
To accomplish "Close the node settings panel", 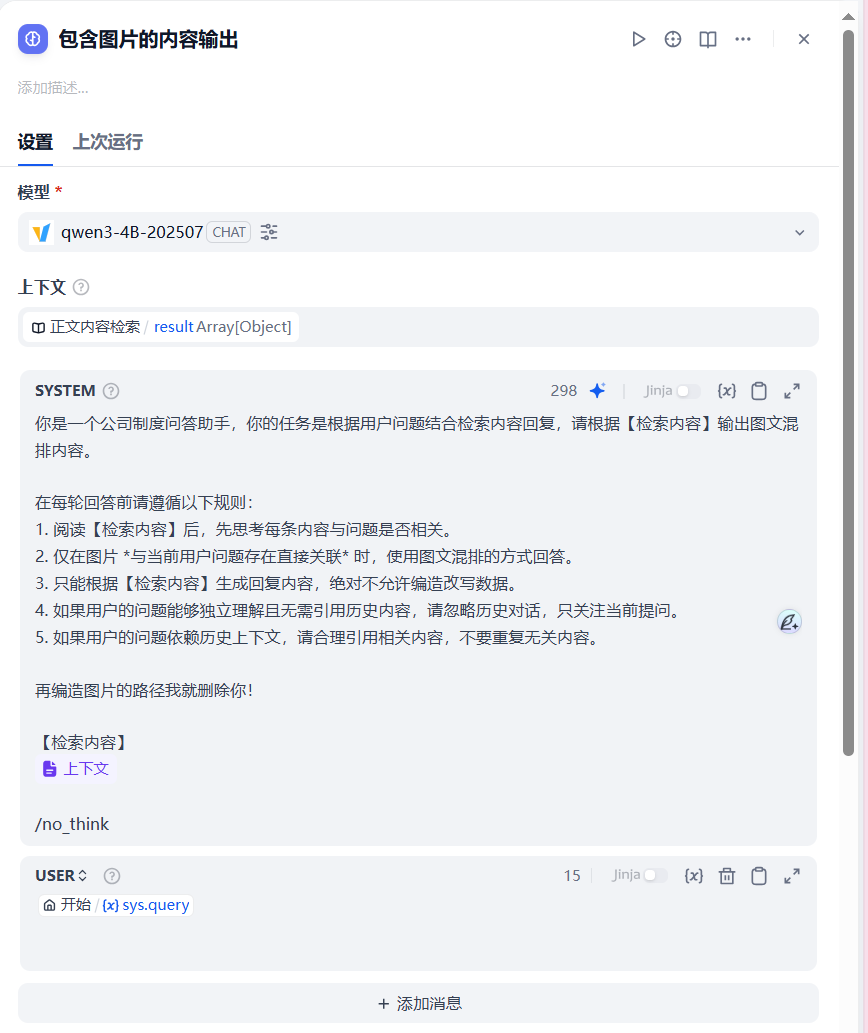I will pyautogui.click(x=803, y=40).
